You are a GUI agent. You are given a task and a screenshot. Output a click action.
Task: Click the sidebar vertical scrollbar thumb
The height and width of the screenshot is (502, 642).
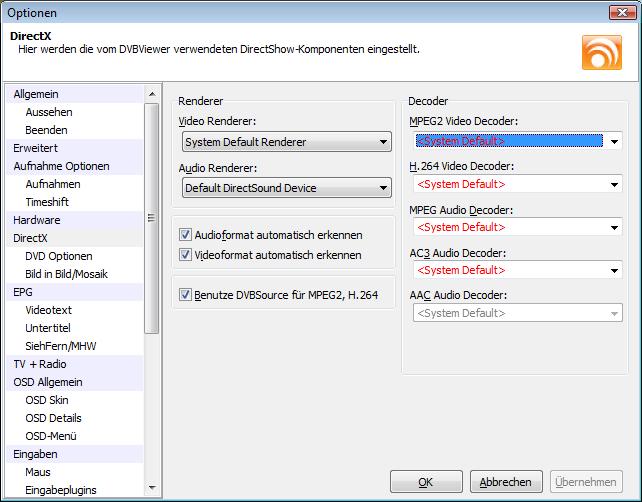152,218
